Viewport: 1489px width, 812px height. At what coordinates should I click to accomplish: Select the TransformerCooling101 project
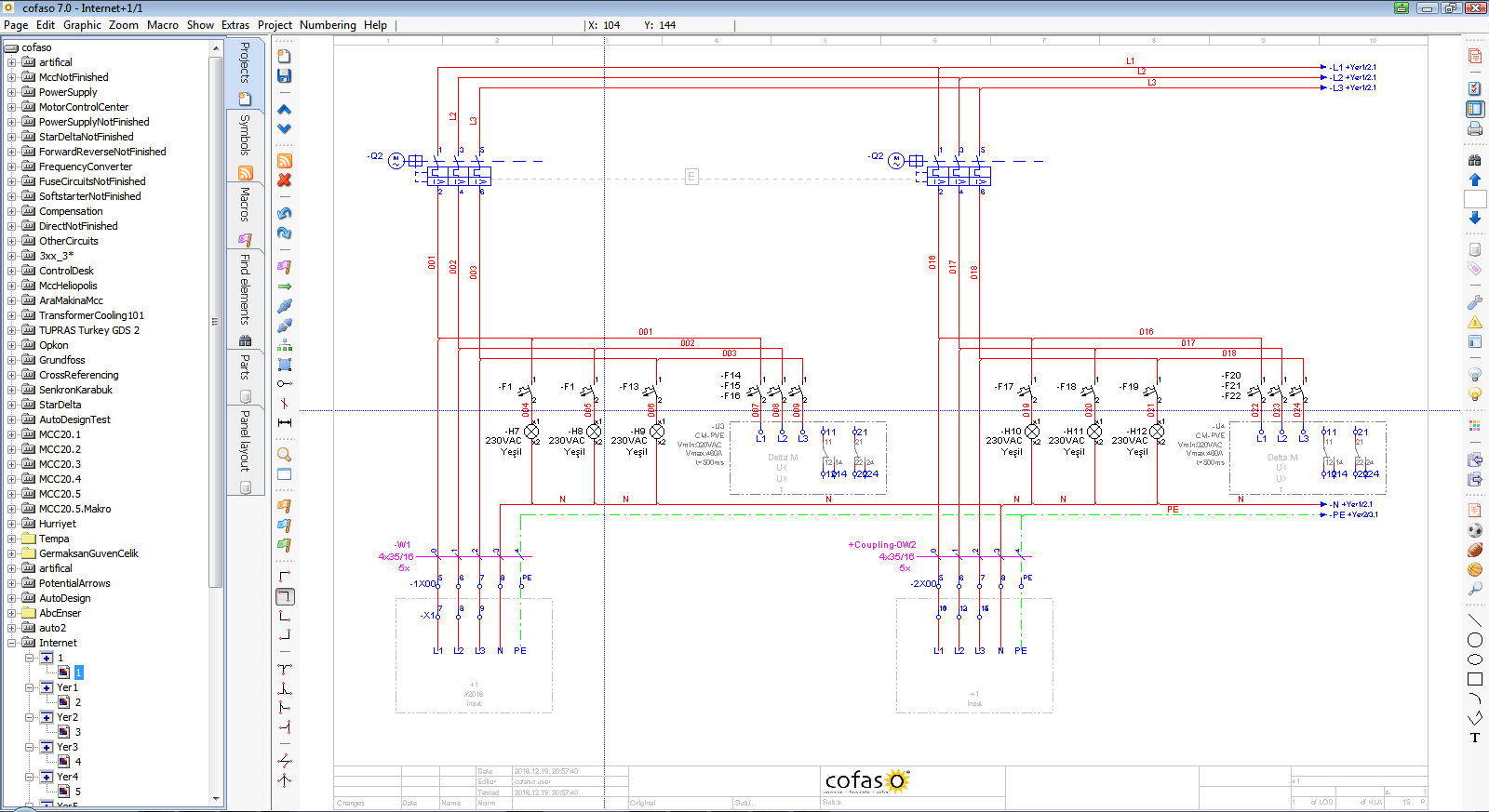[91, 315]
